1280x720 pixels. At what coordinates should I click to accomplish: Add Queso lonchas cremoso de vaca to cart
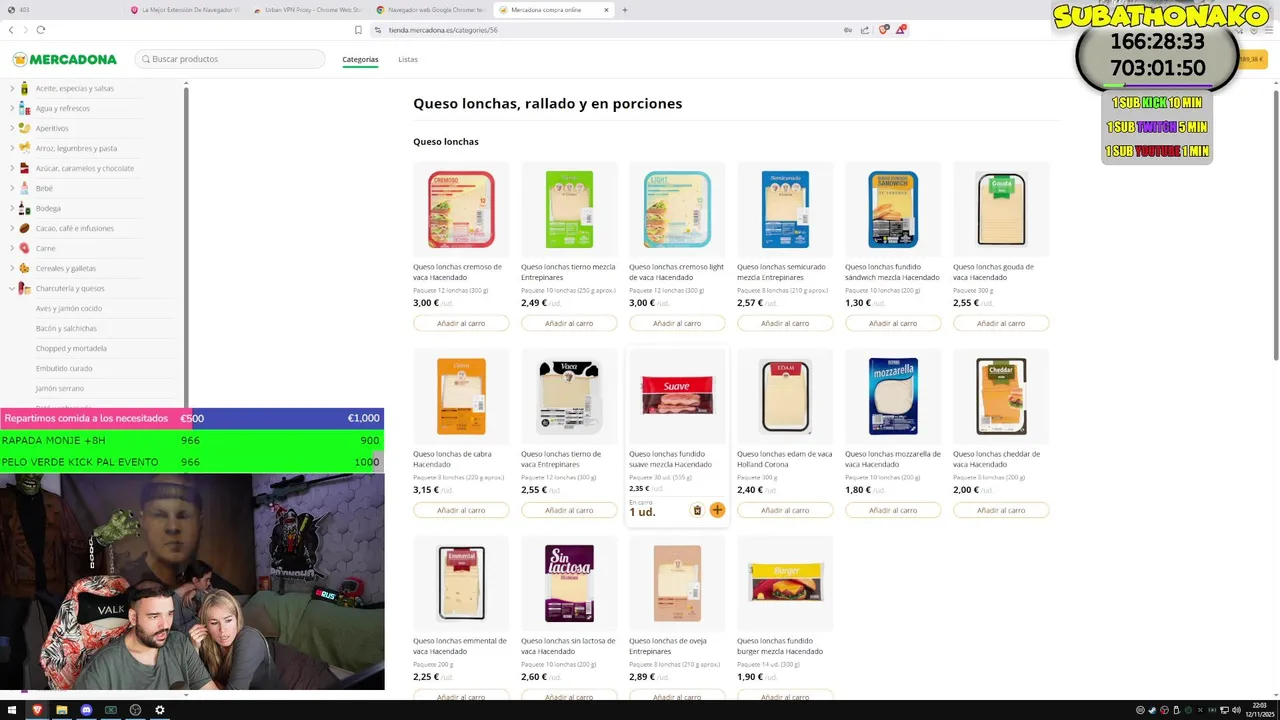point(461,323)
